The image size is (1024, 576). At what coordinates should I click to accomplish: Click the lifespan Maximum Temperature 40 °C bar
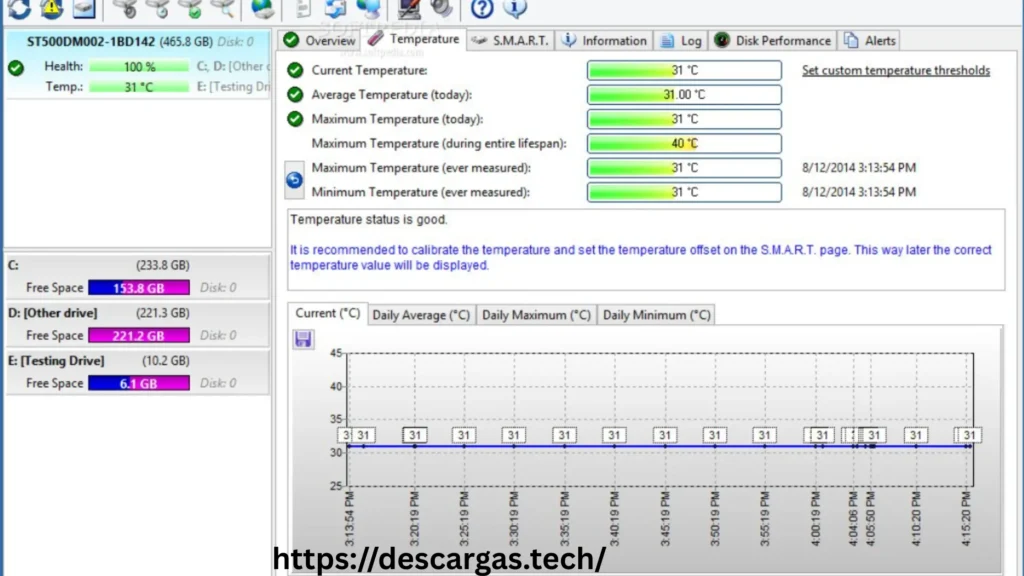(x=684, y=143)
